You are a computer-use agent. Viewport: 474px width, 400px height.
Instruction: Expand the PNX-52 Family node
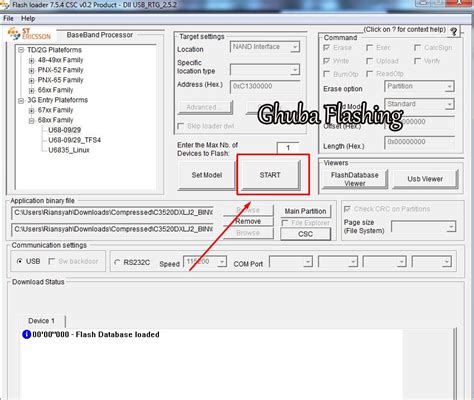point(31,71)
